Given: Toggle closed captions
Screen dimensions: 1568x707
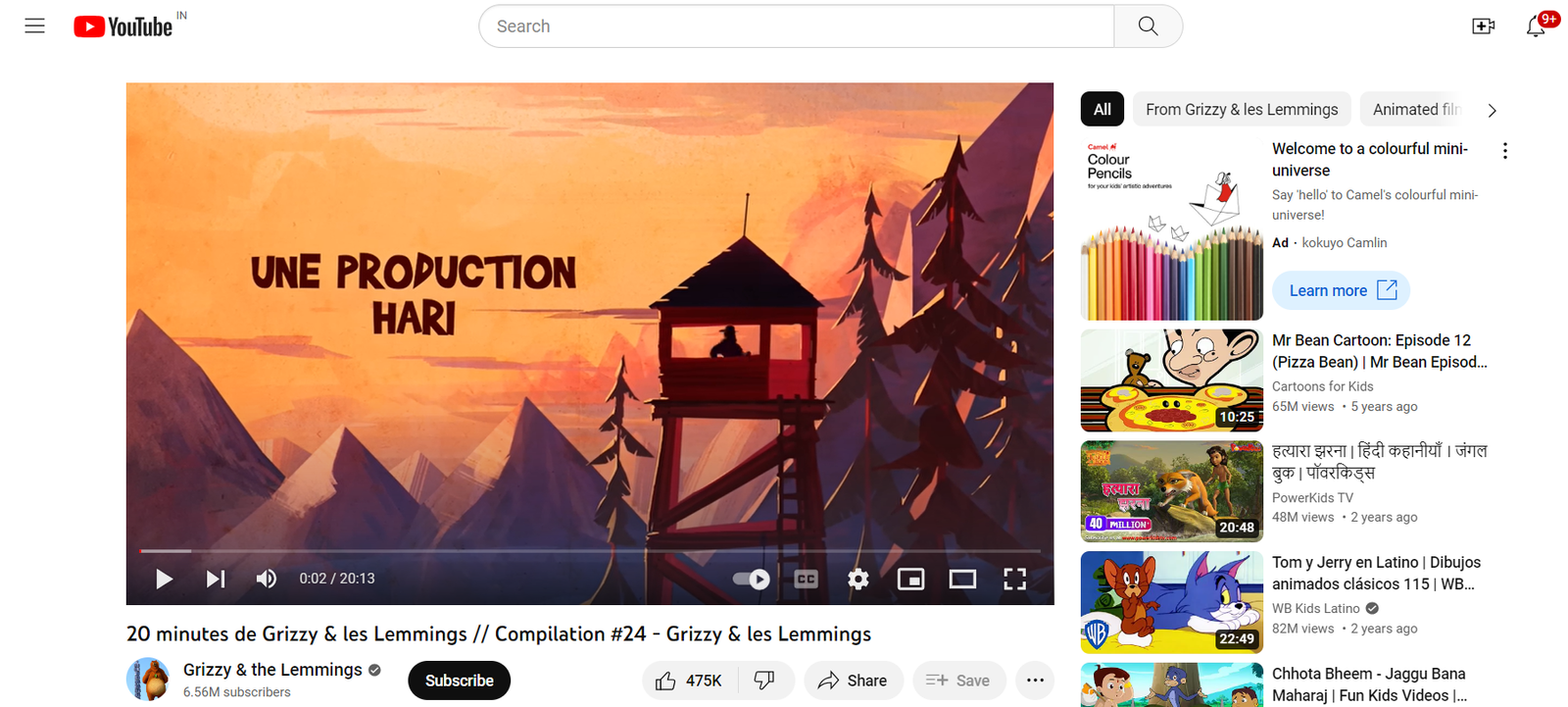Looking at the screenshot, I should 806,579.
